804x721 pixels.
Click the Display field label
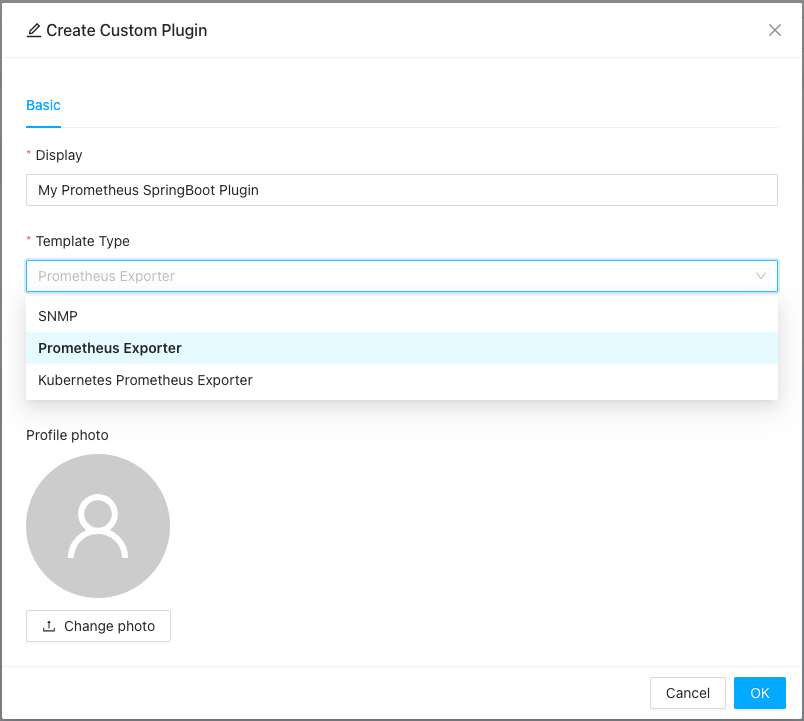pyautogui.click(x=59, y=155)
